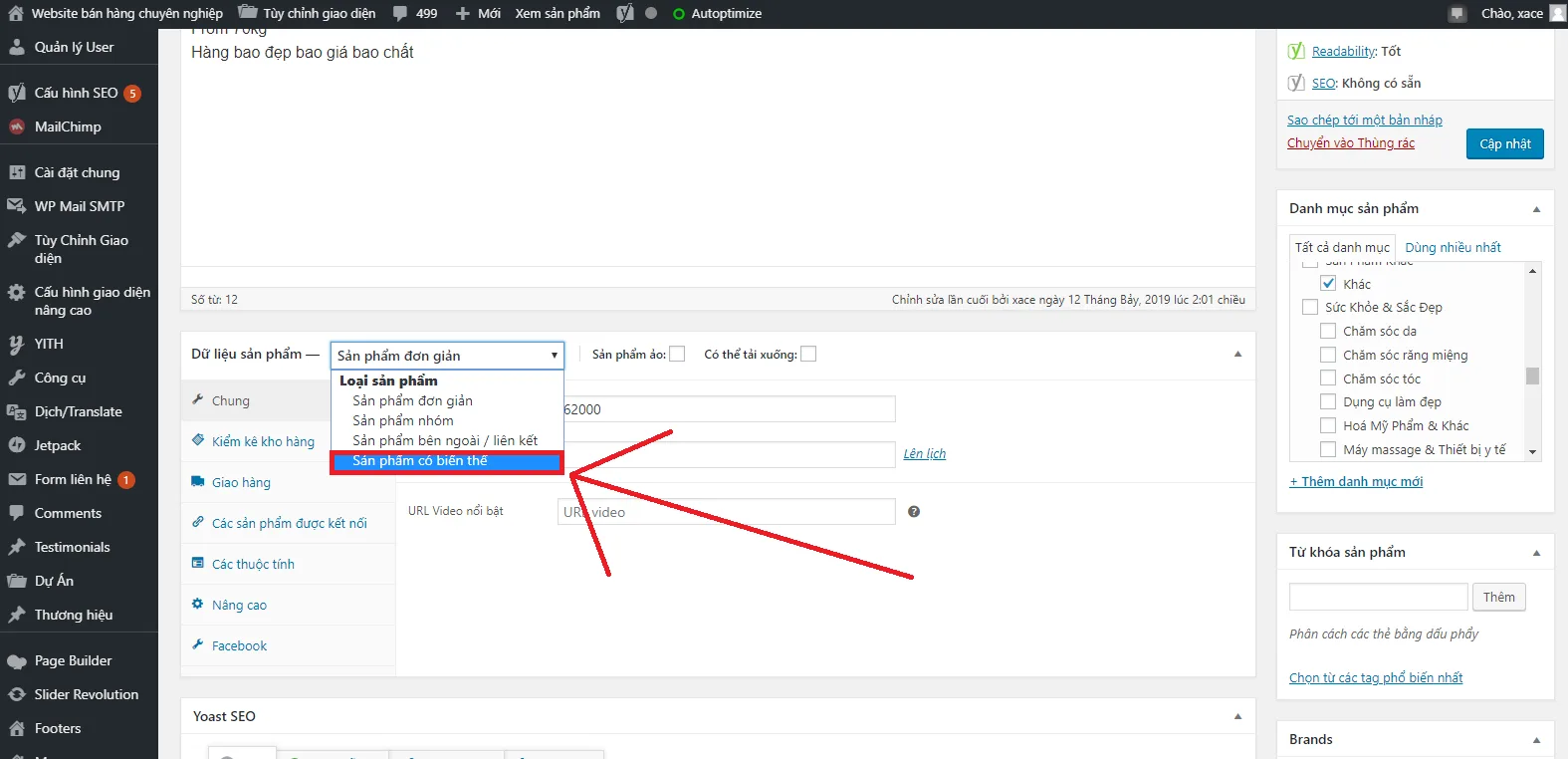Click the Yoast SEO icon in admin bar

pos(625,14)
